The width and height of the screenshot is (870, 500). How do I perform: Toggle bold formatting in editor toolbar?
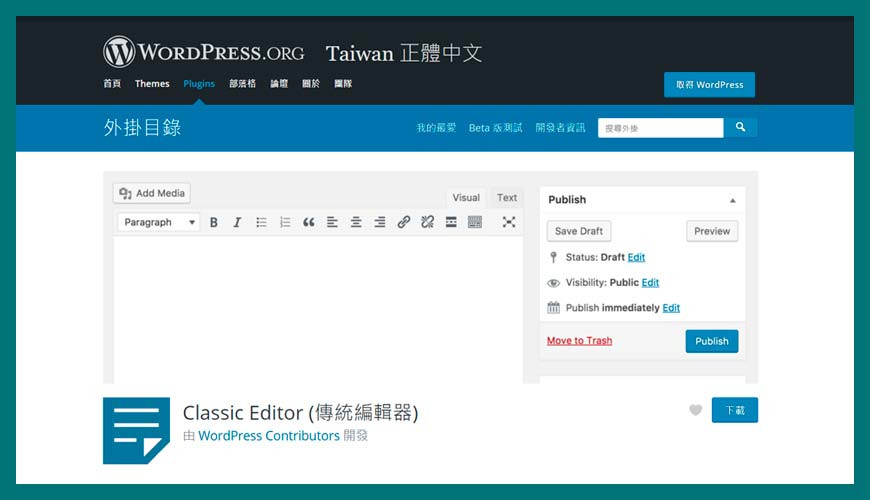pos(214,223)
